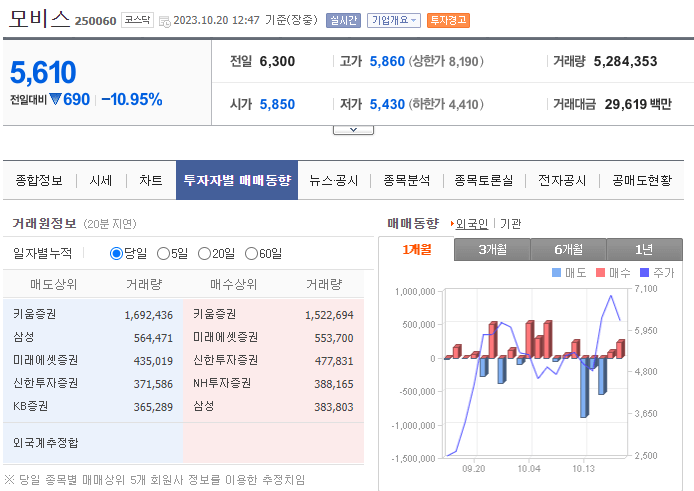The width and height of the screenshot is (694, 491).
Task: Click the down triangle price change icon
Action: (55, 99)
